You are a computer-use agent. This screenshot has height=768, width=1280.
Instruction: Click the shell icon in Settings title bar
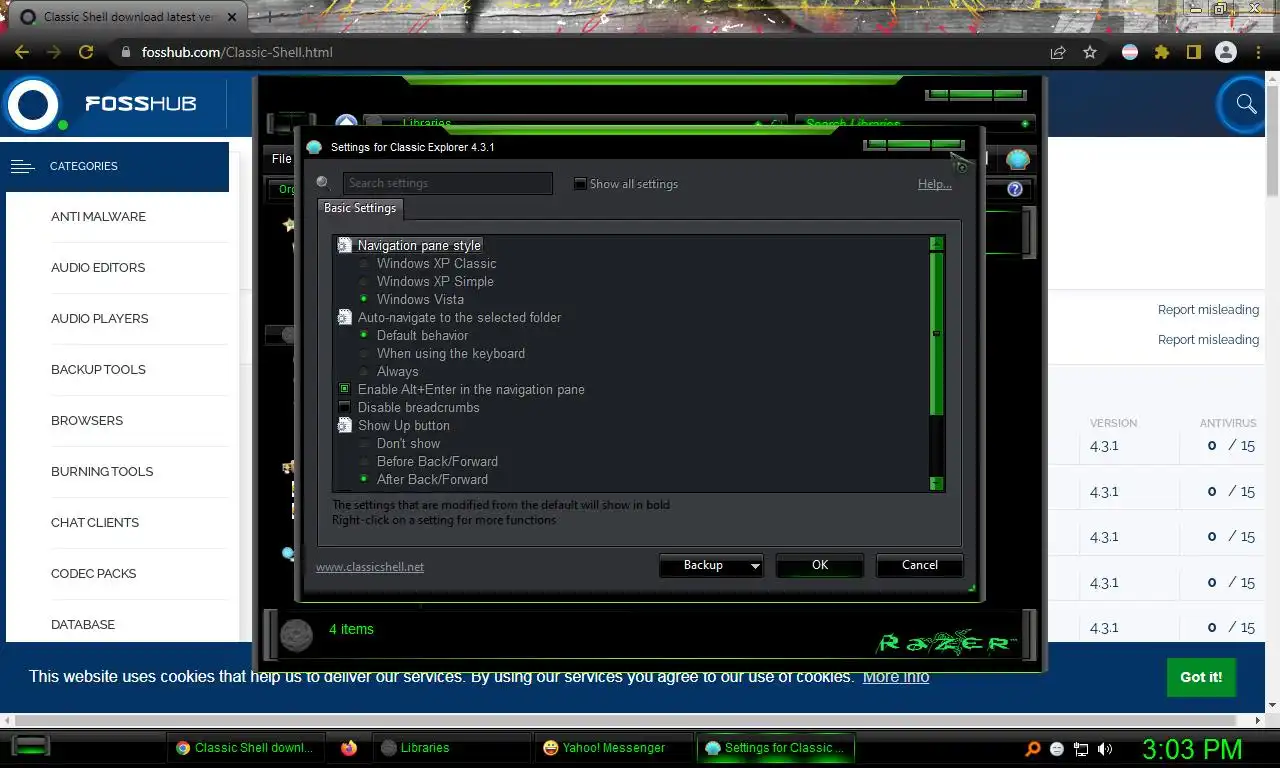point(314,147)
